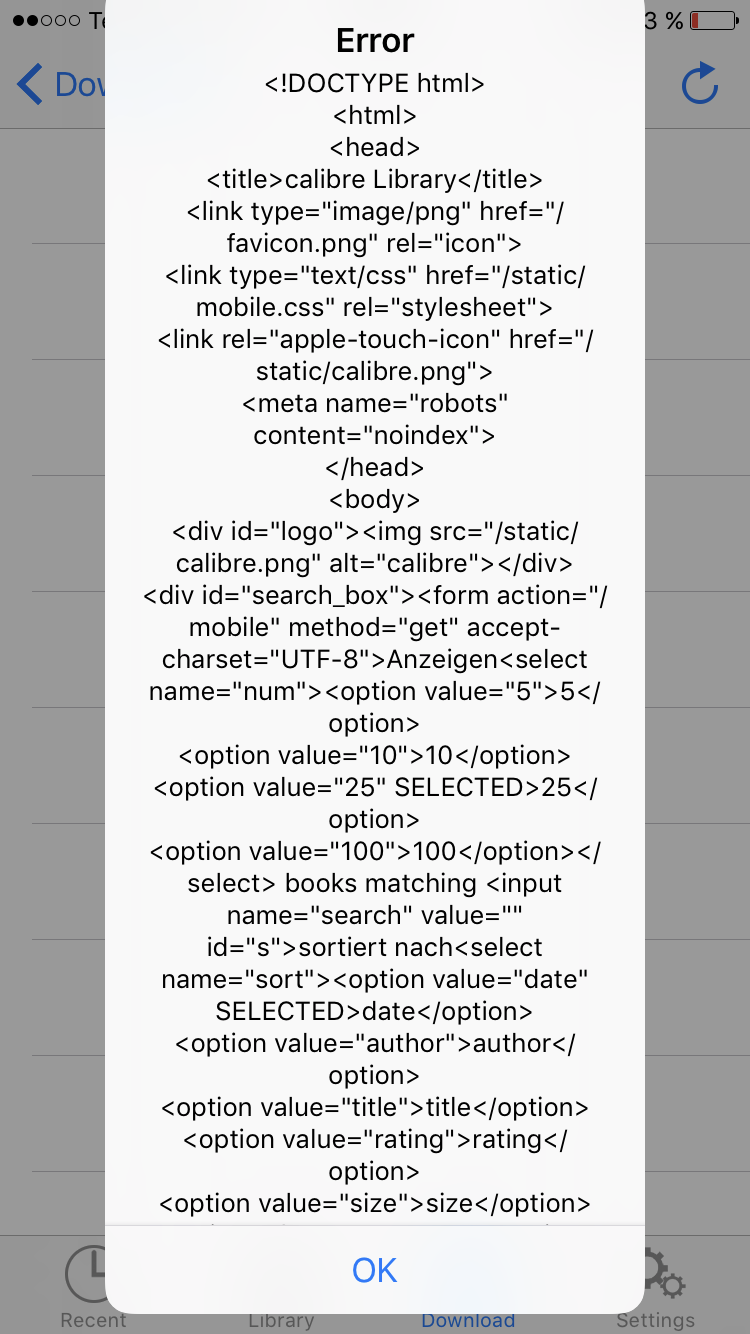Switch to the Download tab

pos(468,1320)
